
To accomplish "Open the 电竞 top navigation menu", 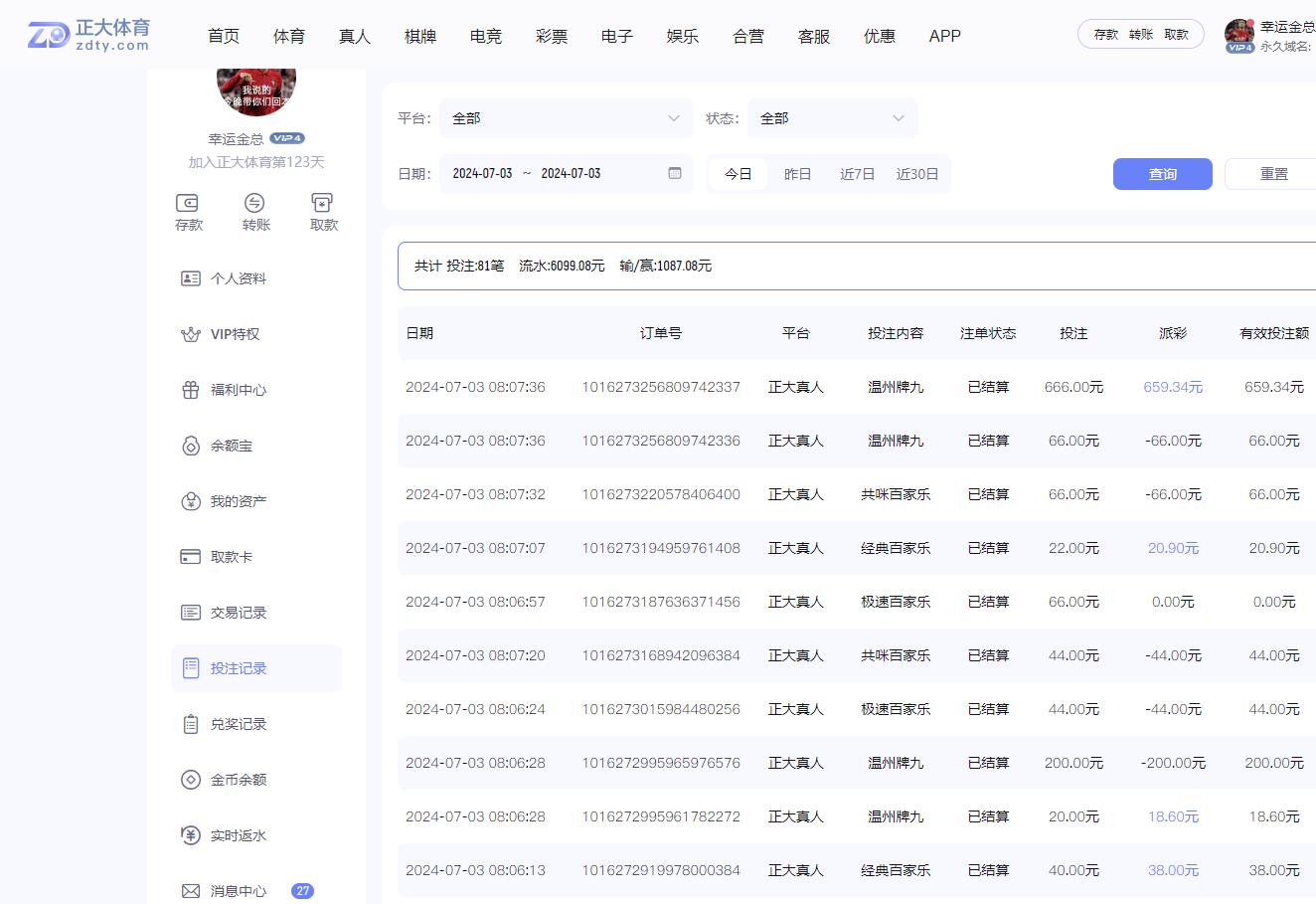I will click(486, 36).
